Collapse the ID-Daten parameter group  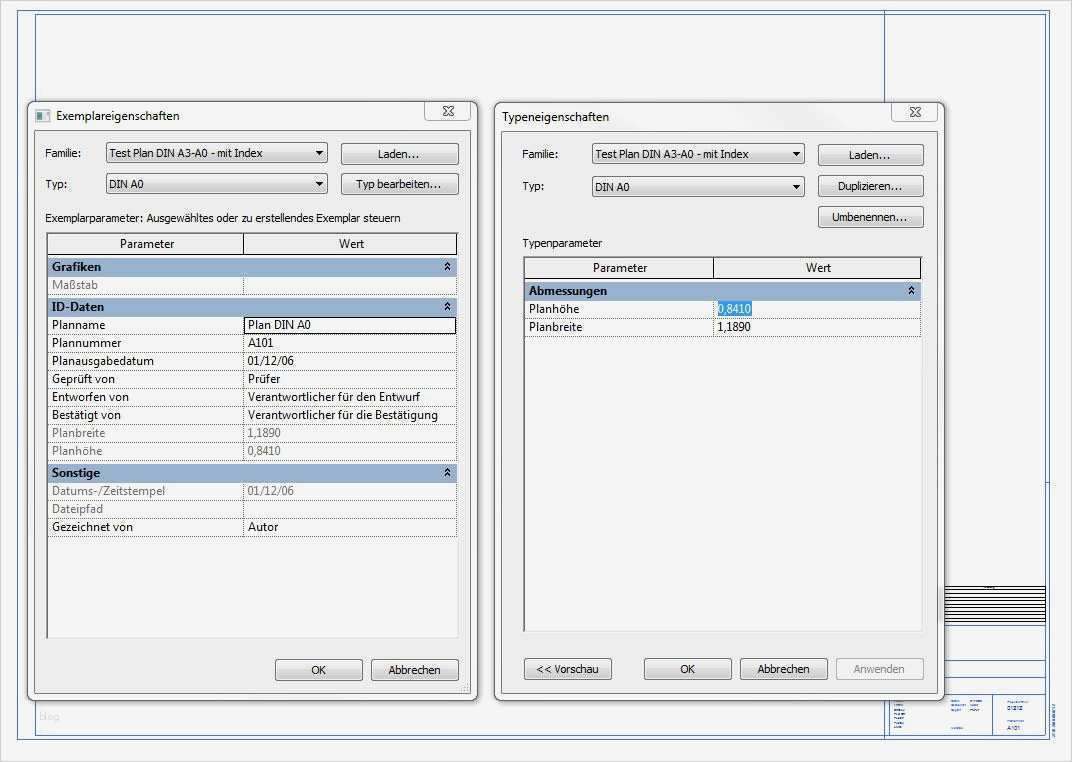pos(446,306)
